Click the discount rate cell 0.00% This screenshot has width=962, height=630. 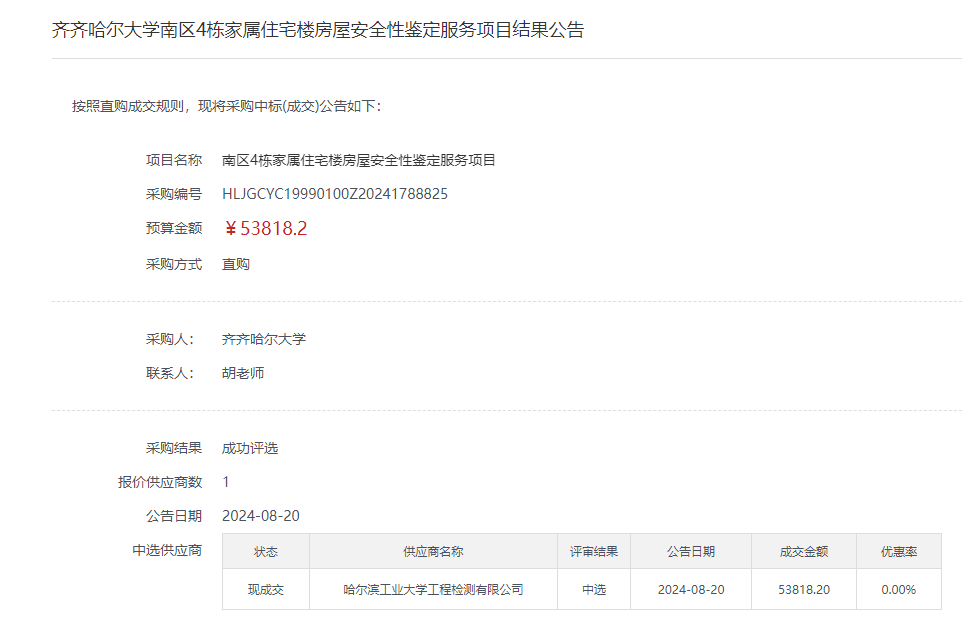click(898, 589)
